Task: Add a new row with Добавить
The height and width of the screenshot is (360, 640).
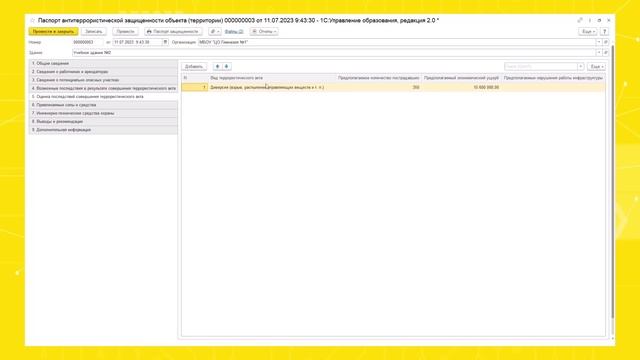Action: (194, 67)
